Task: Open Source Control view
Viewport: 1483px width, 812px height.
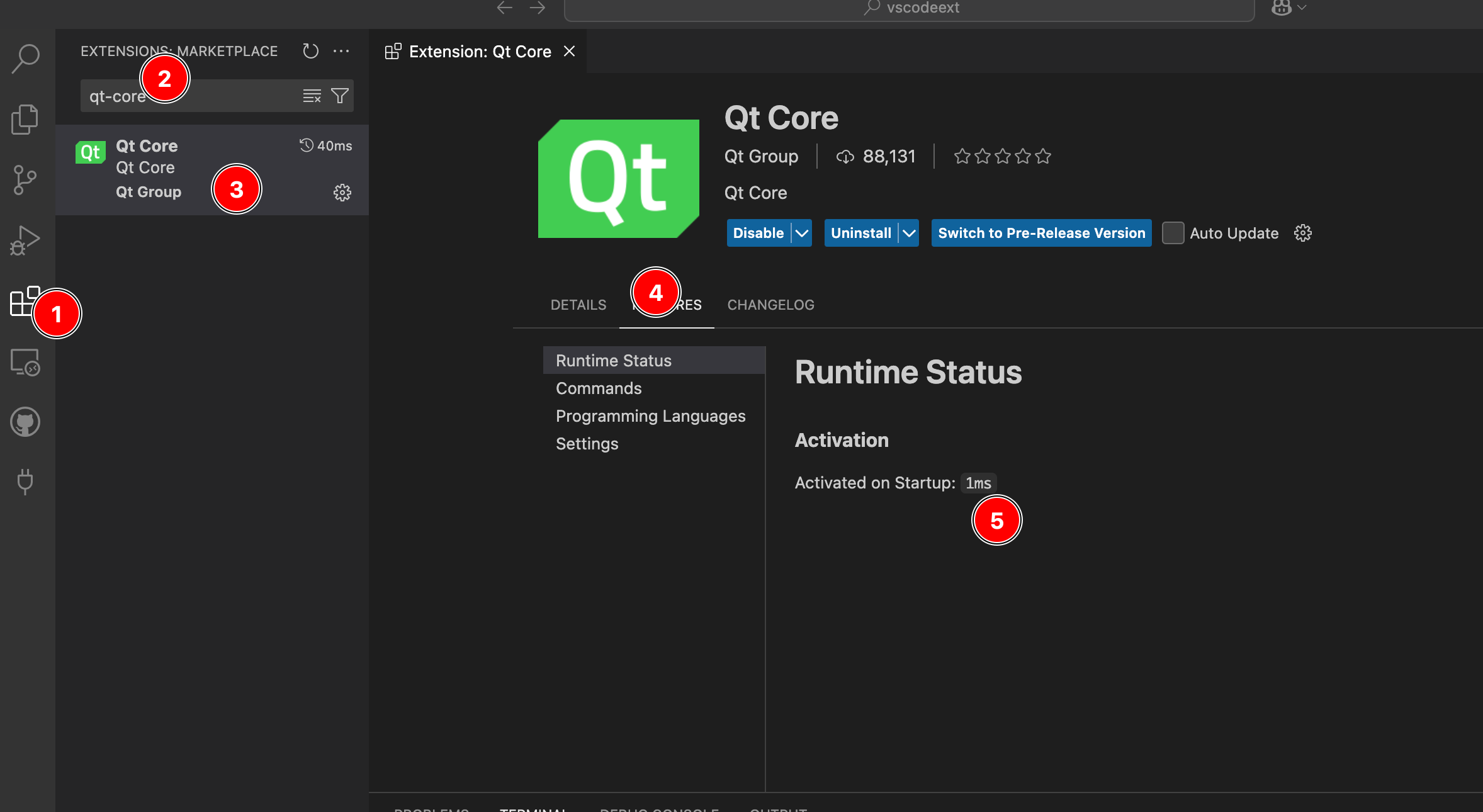Action: point(25,180)
